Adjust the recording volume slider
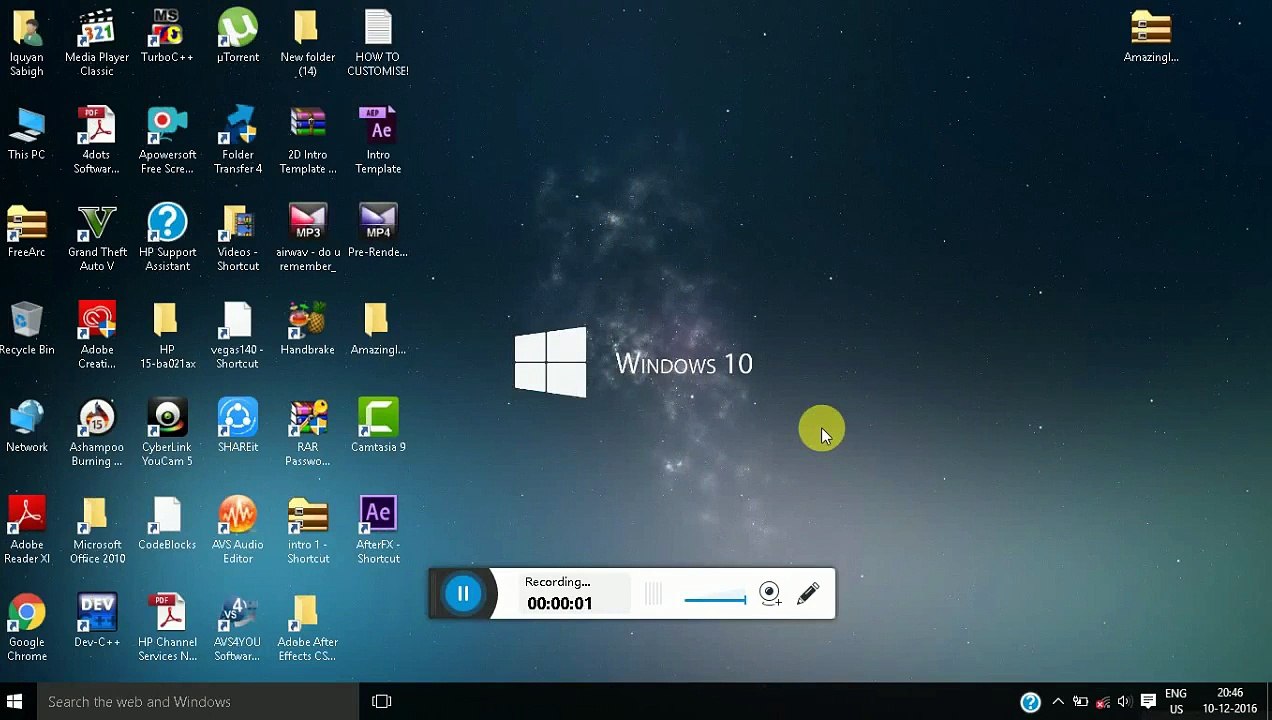 point(715,599)
